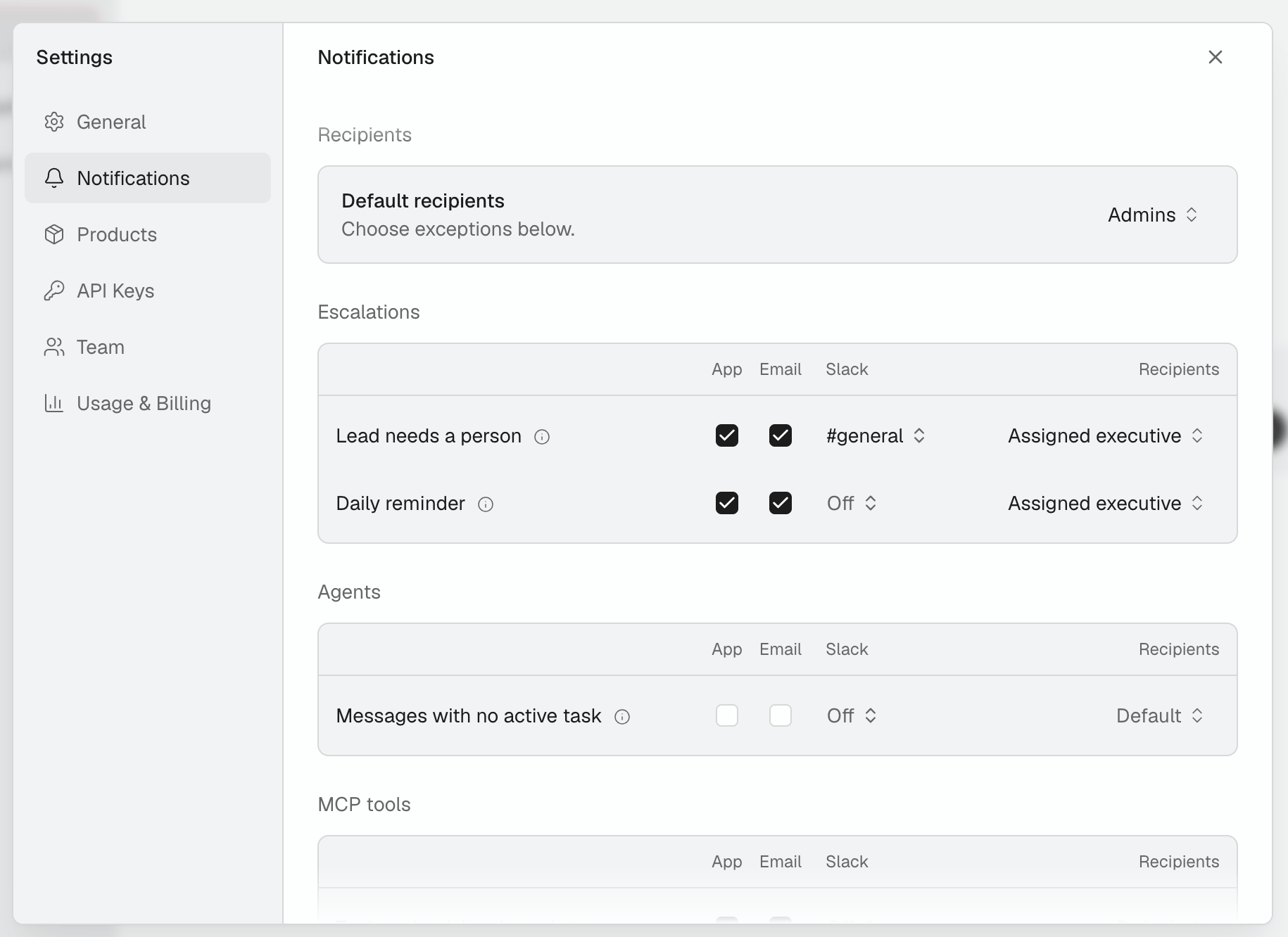This screenshot has width=1288, height=937.
Task: Click the Recipients section heading above Default recipients
Action: (x=365, y=134)
